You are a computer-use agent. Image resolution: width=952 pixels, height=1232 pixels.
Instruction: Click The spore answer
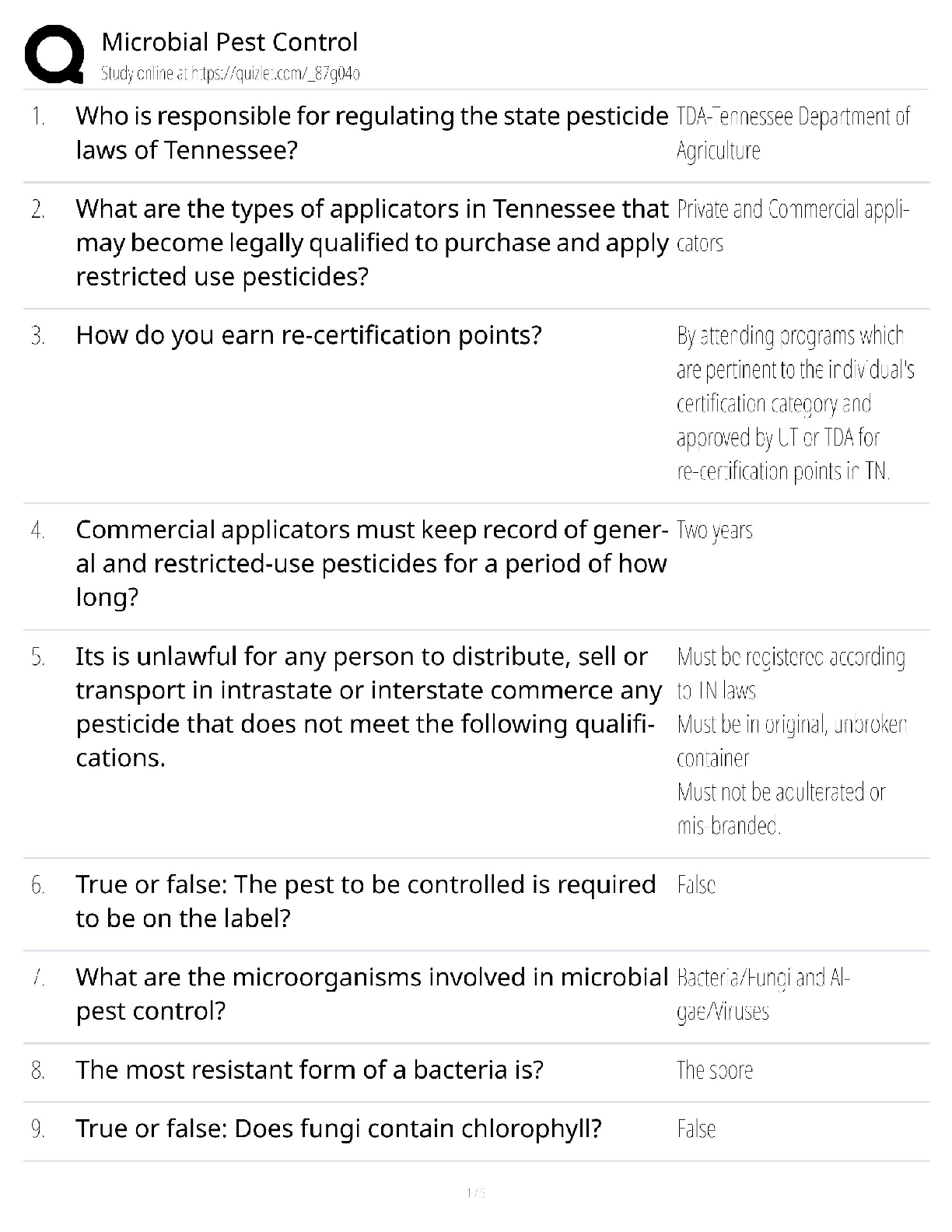(x=714, y=1070)
